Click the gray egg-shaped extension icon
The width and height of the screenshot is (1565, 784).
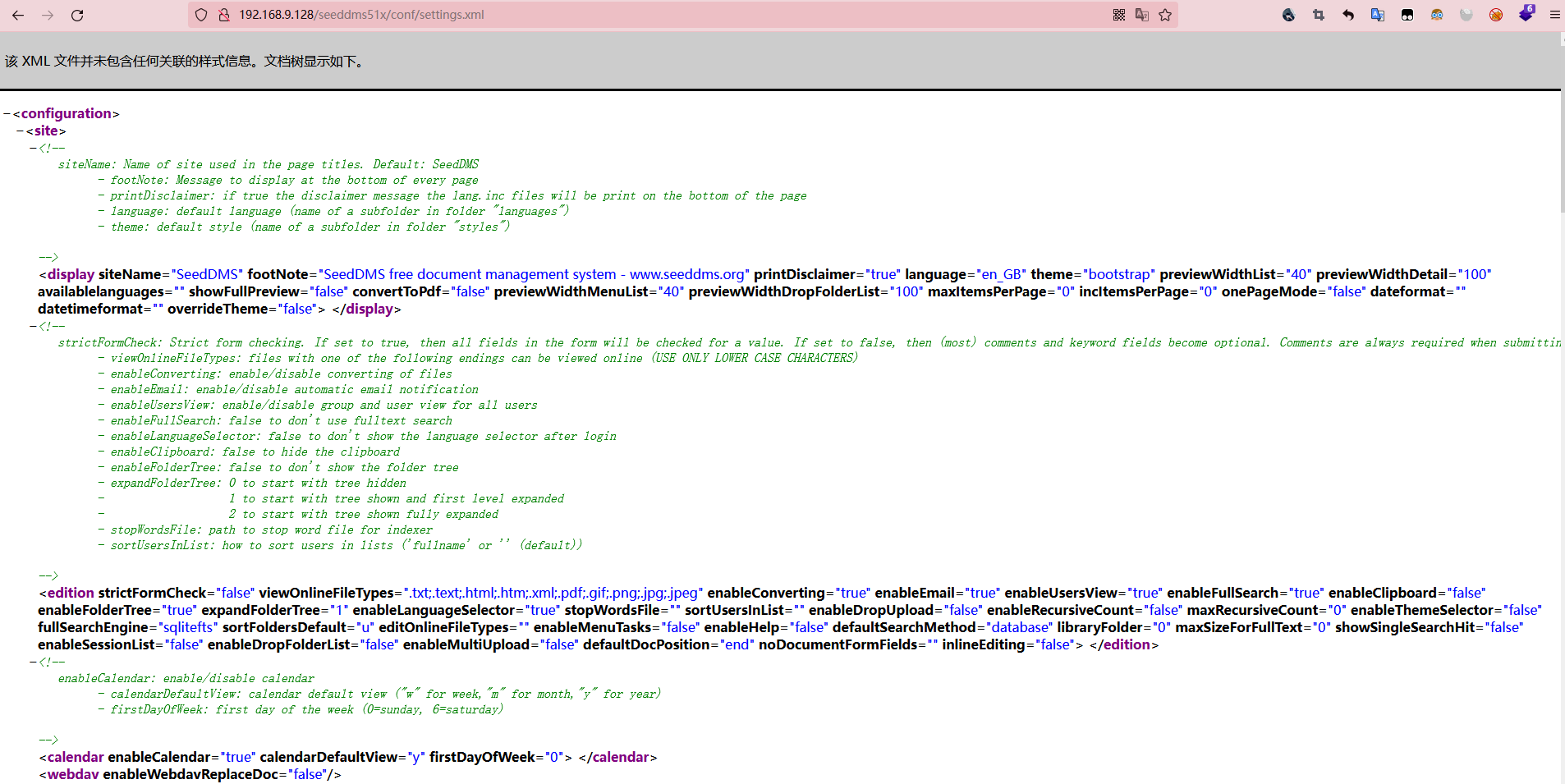1466,15
